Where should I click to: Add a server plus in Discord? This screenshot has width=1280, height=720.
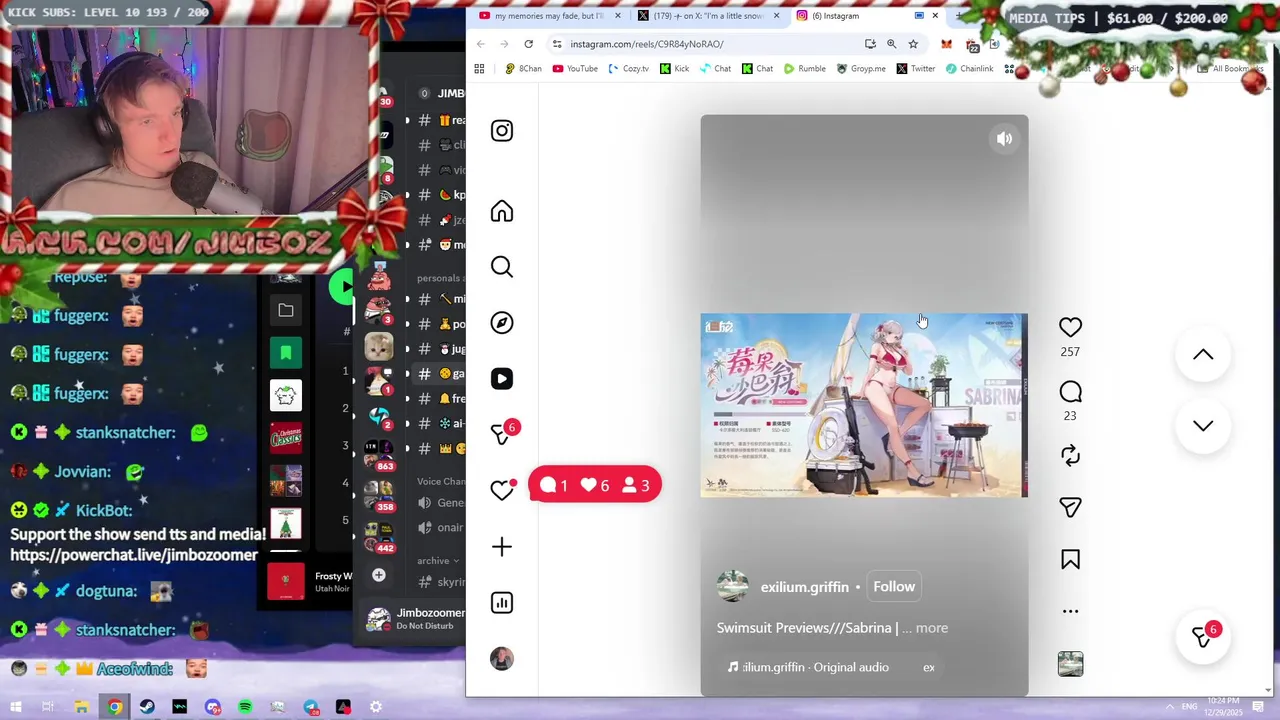coord(379,575)
